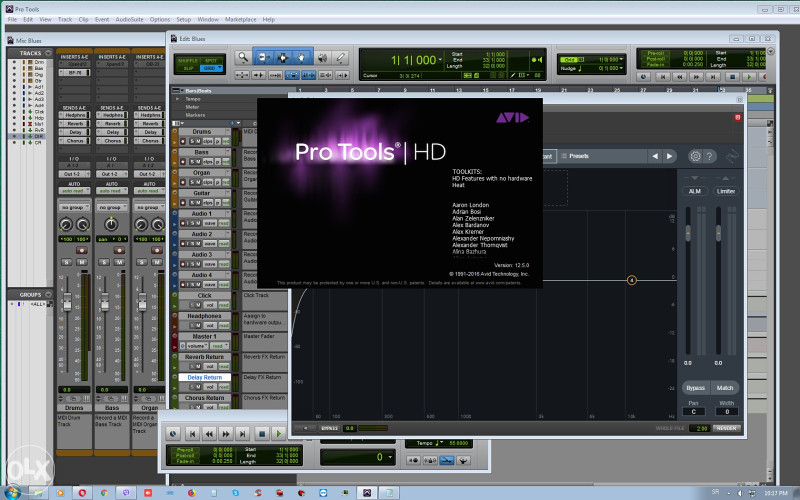The height and width of the screenshot is (500, 800).
Task: Open the Track menu
Action: click(65, 19)
